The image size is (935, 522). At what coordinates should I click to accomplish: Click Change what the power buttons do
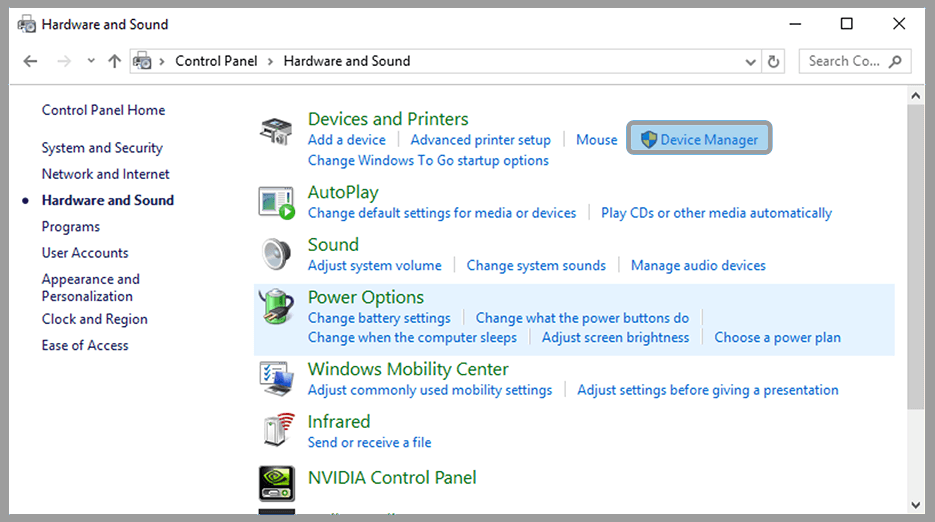coord(582,318)
